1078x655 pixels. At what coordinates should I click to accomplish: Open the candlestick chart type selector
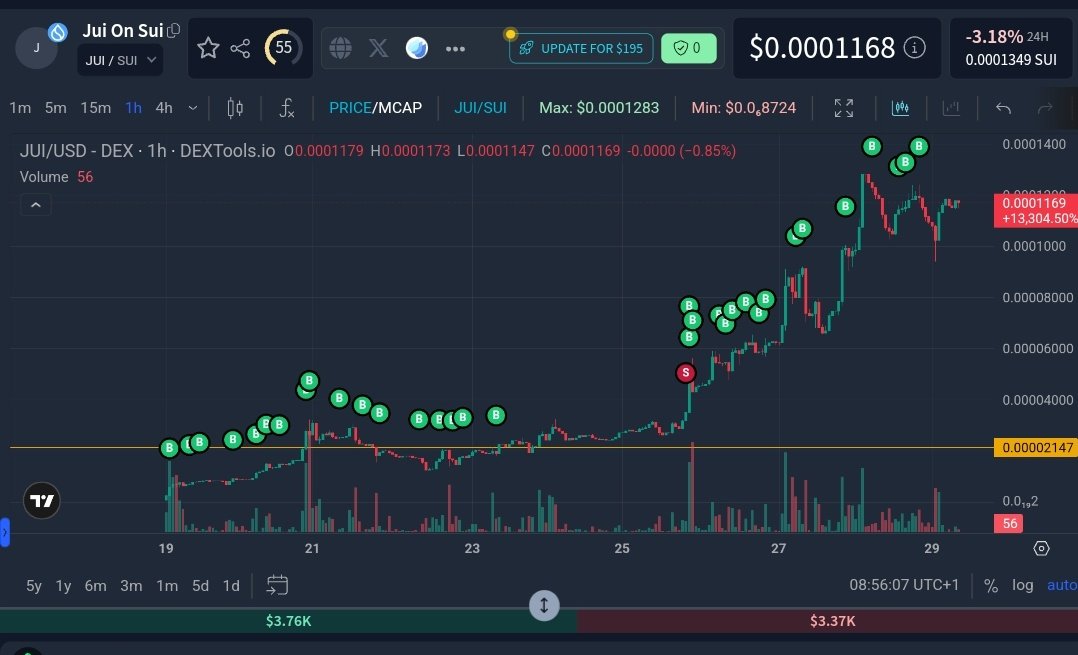tap(235, 108)
